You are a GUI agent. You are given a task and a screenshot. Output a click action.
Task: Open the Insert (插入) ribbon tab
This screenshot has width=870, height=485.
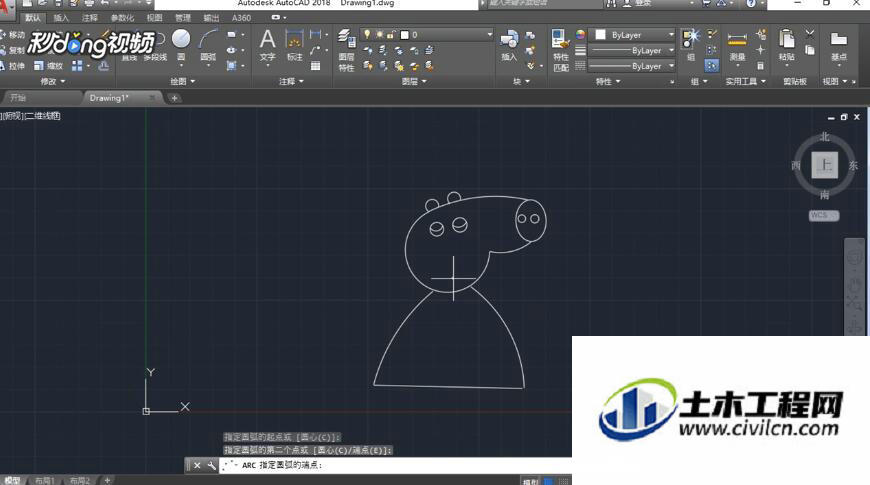tap(61, 18)
